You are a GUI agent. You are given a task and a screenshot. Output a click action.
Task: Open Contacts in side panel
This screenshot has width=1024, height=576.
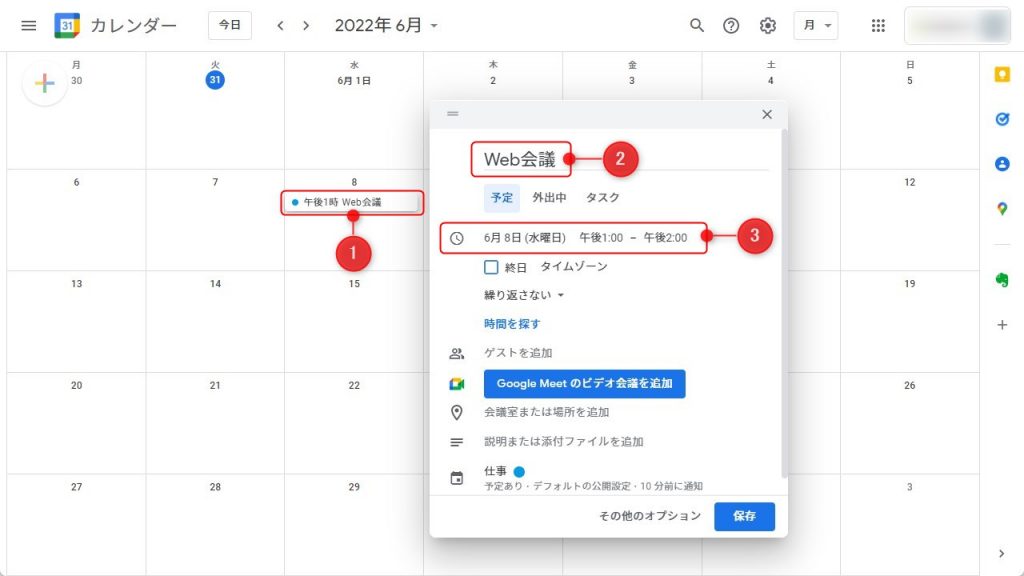pos(1002,164)
